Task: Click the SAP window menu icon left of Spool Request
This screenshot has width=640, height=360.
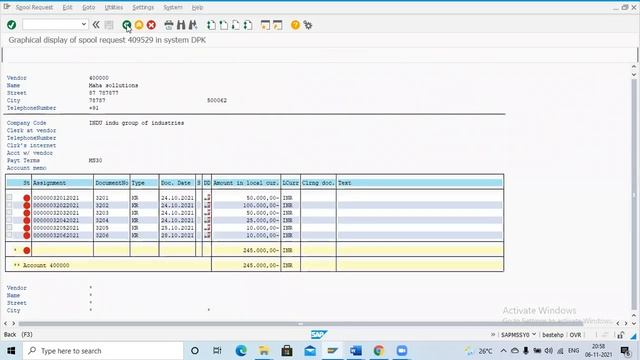Action: [x=7, y=7]
